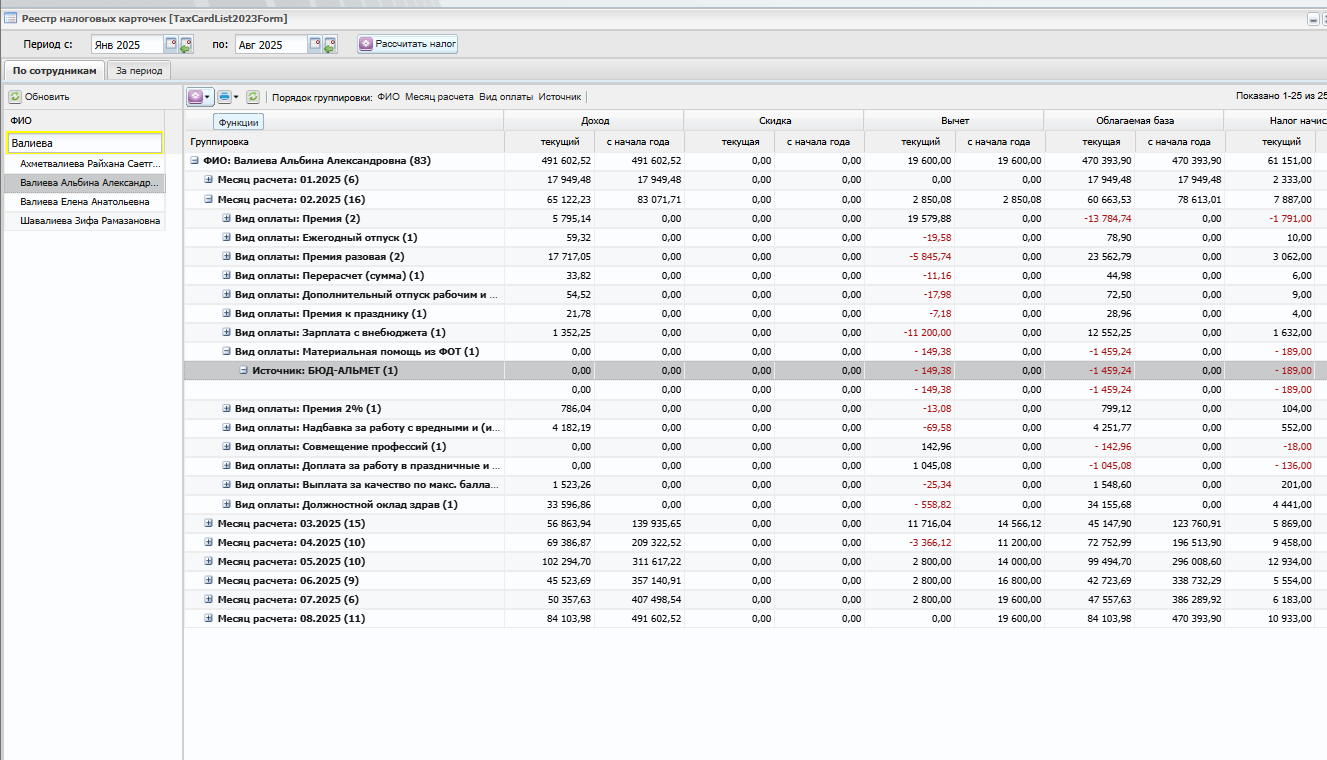The width and height of the screenshot is (1327, 760).
Task: Select Валиева Елена Анатольевна in employee list
Action: pyautogui.click(x=85, y=202)
